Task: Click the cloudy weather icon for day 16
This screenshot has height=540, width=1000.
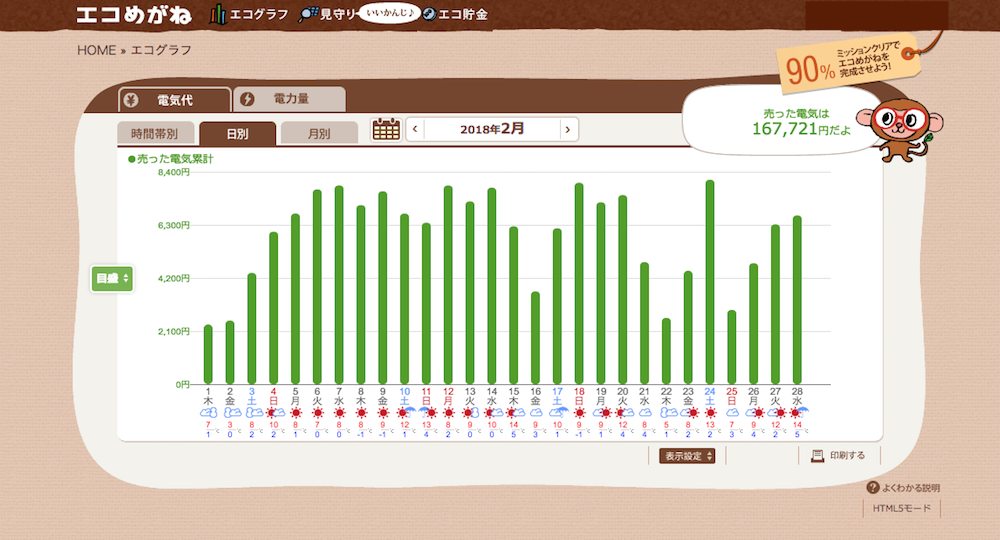Action: point(535,413)
